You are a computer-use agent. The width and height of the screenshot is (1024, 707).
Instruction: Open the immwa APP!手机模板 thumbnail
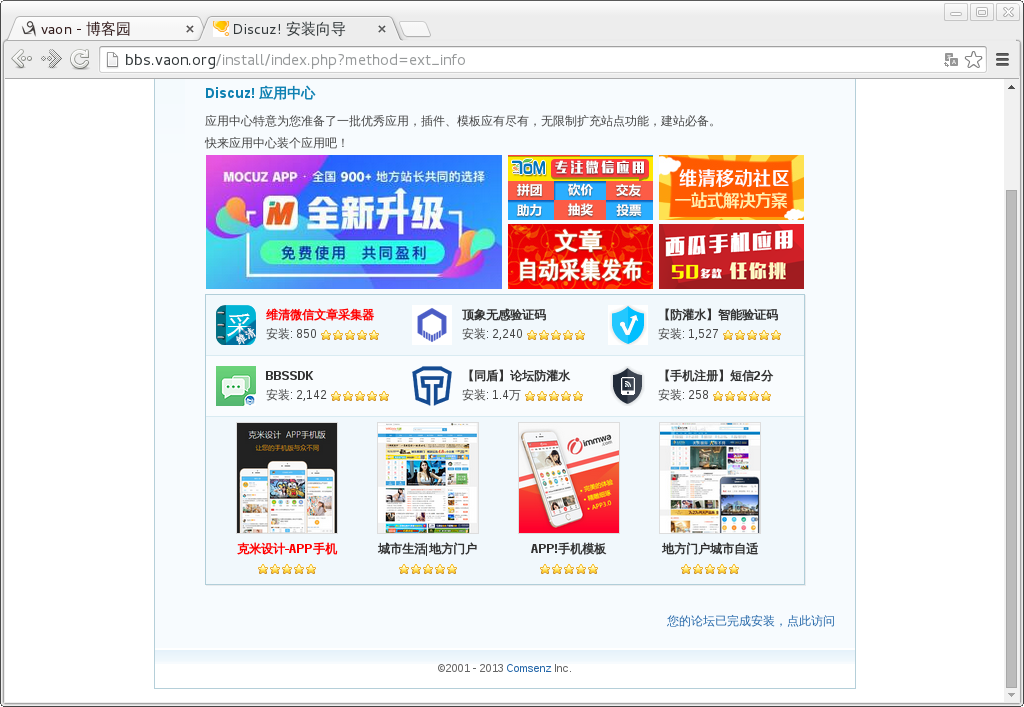[x=569, y=478]
